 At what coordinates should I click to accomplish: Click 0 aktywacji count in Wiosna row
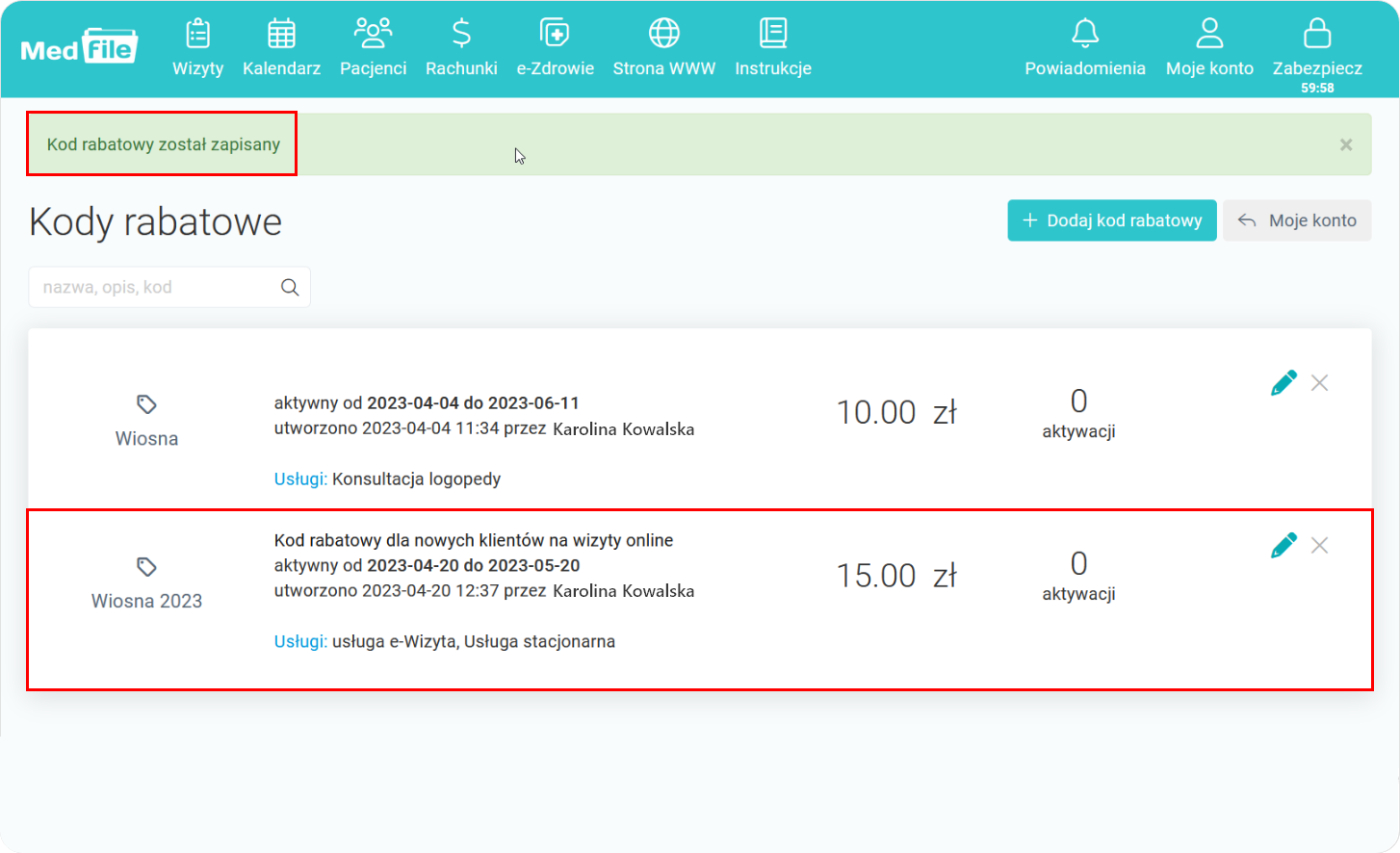1078,413
